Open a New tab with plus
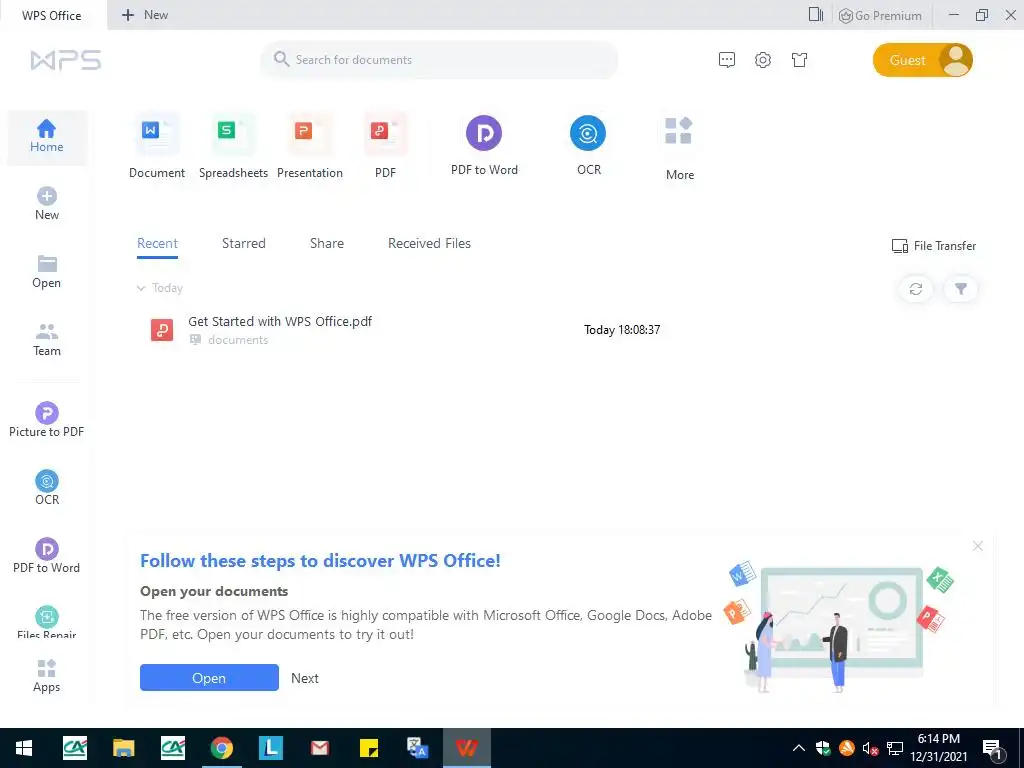The height and width of the screenshot is (768, 1024). (145, 15)
